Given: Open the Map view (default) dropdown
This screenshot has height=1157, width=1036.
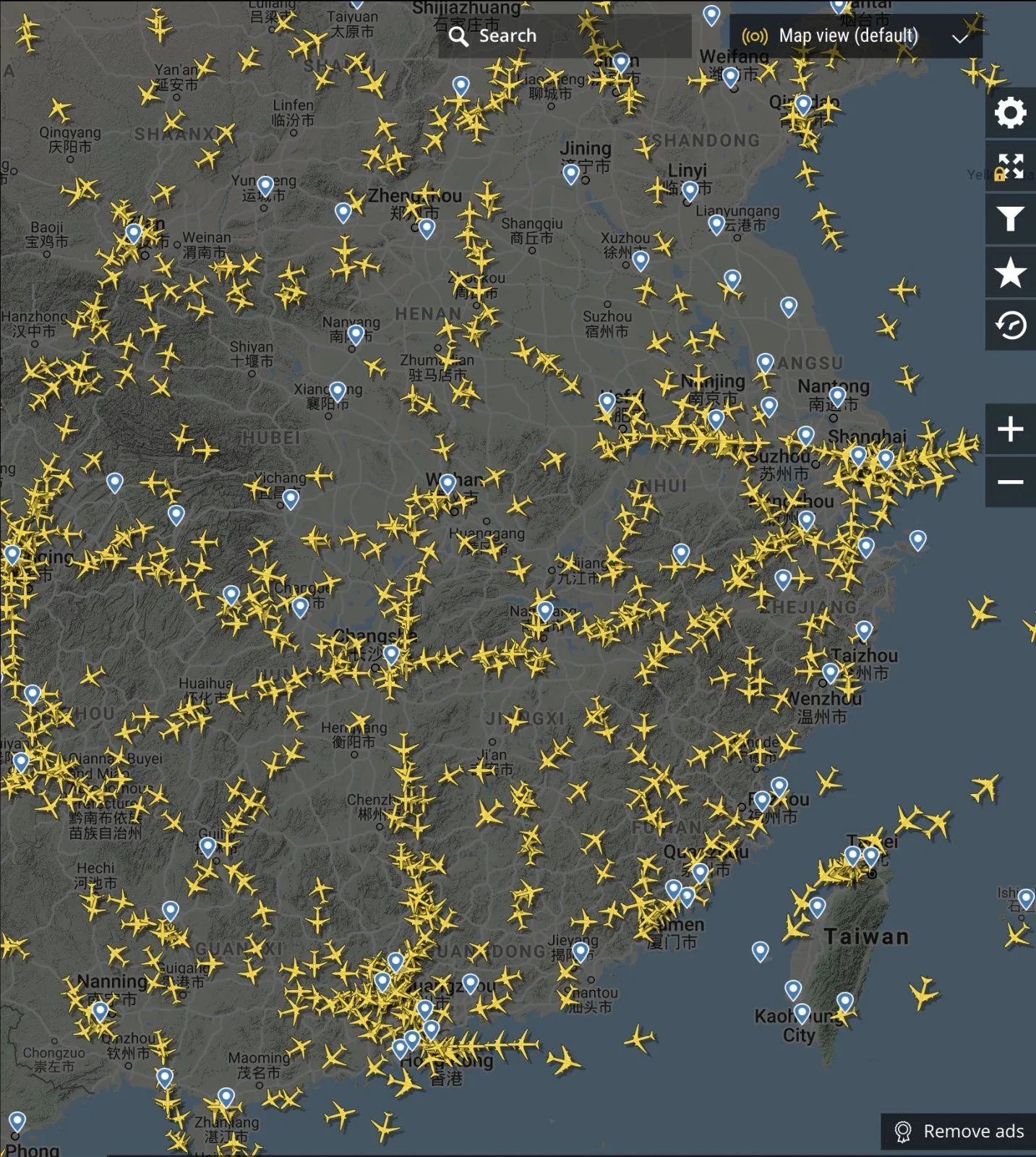Looking at the screenshot, I should 856,36.
